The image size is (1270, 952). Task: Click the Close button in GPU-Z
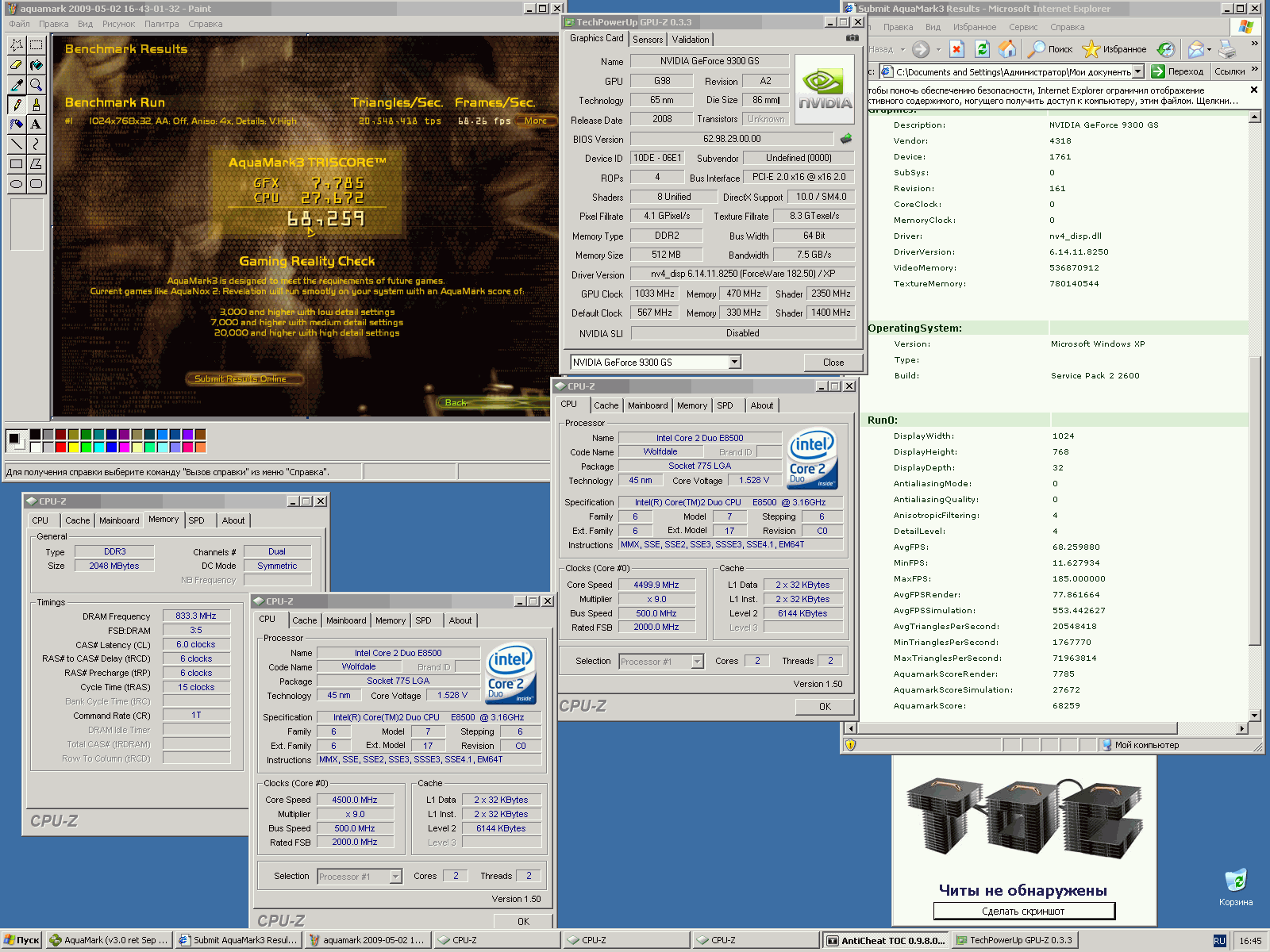click(x=833, y=362)
